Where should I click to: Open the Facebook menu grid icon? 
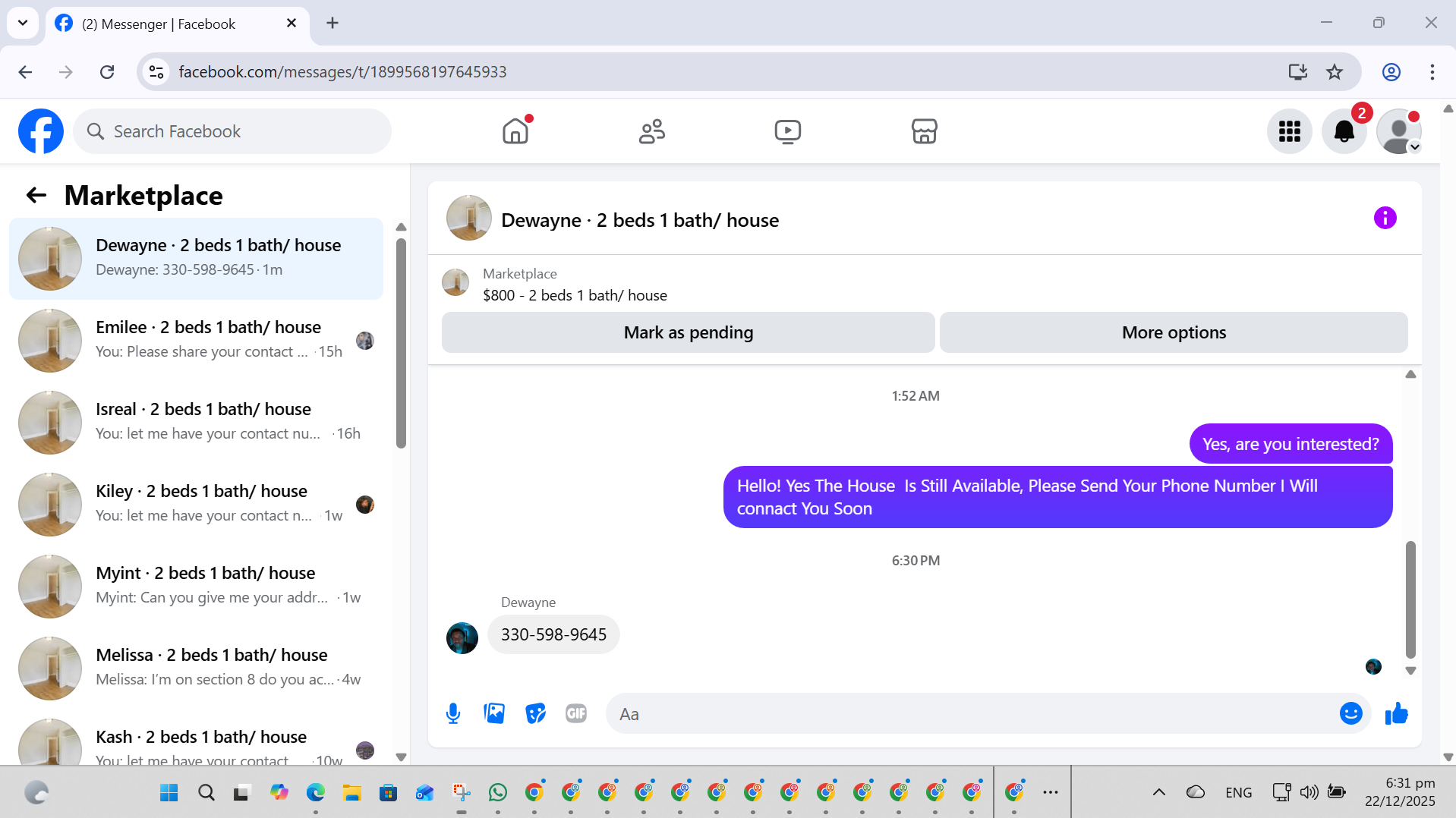coord(1289,131)
